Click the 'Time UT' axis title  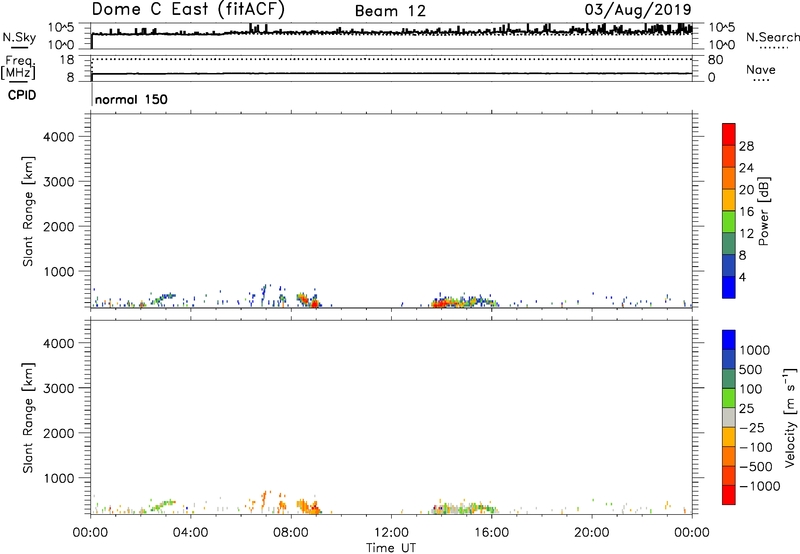point(391,547)
